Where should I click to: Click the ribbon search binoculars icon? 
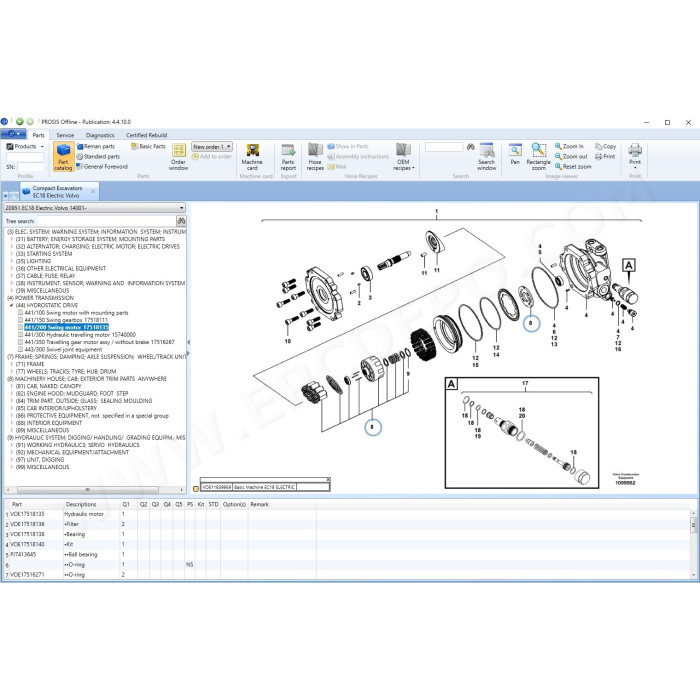[x=470, y=146]
